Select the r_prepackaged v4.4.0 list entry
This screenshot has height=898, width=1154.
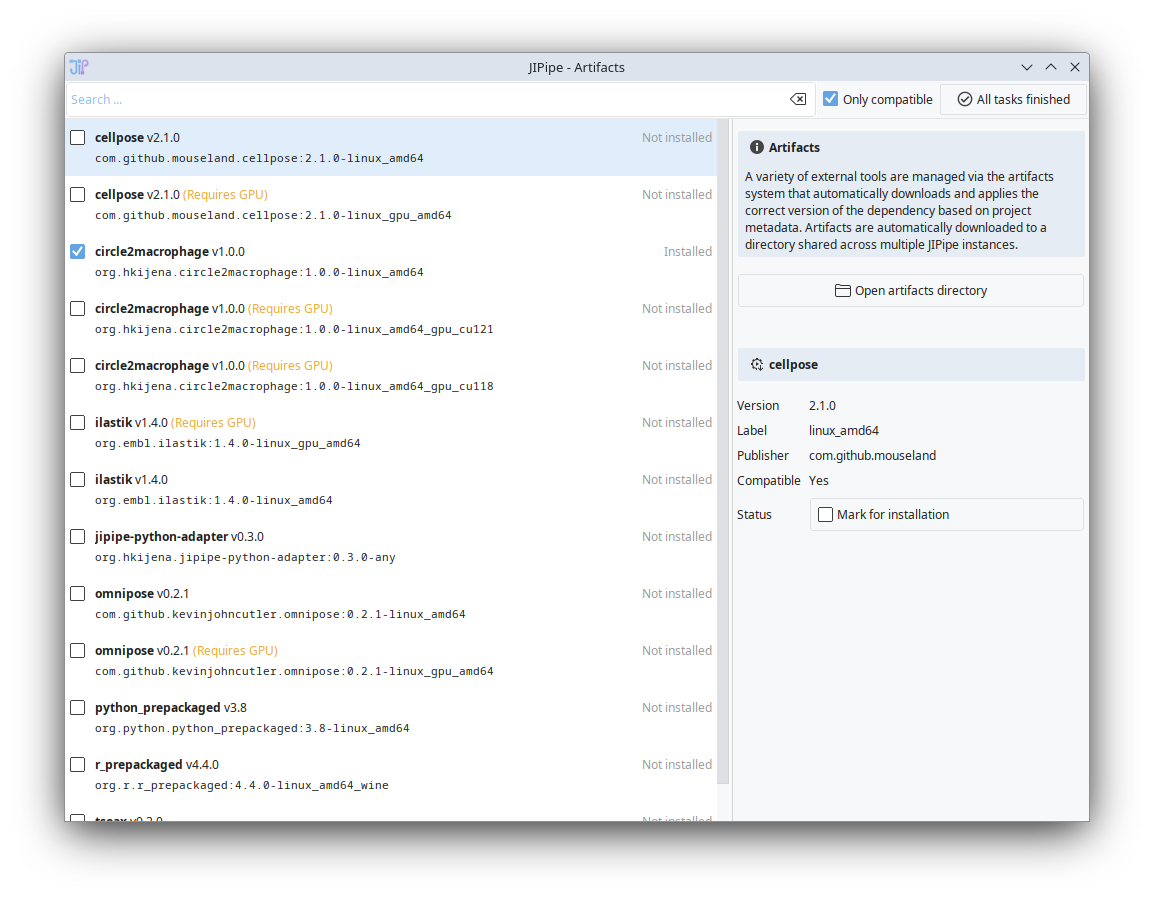[390, 774]
